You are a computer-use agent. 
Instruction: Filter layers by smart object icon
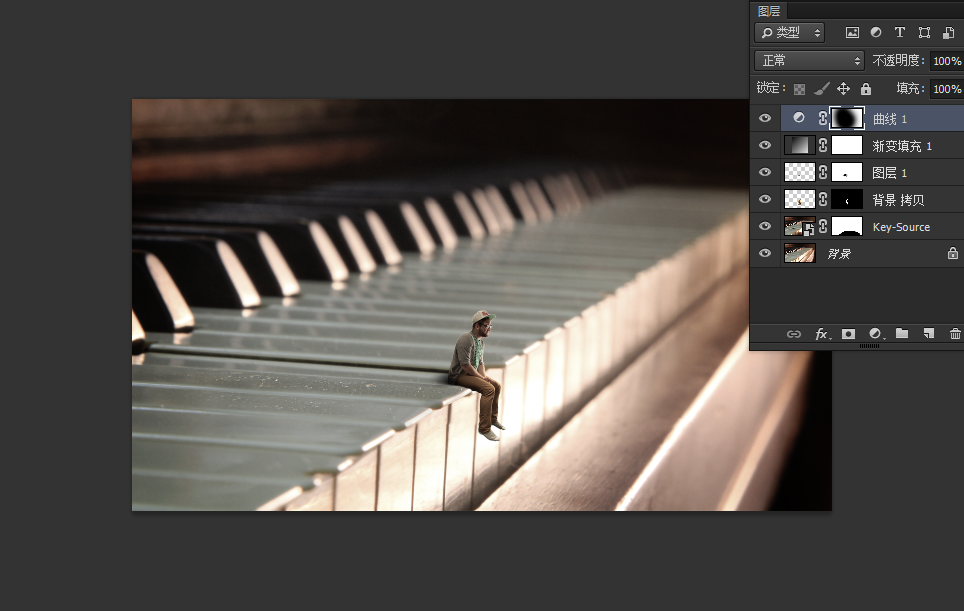949,33
